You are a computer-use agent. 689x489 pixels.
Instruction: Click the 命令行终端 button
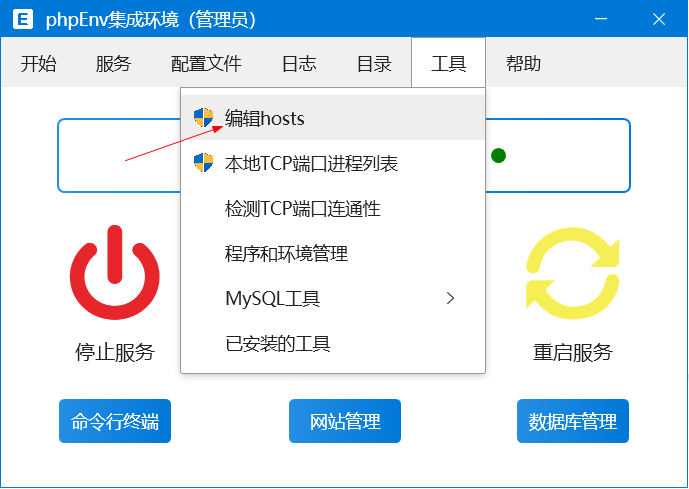(115, 421)
